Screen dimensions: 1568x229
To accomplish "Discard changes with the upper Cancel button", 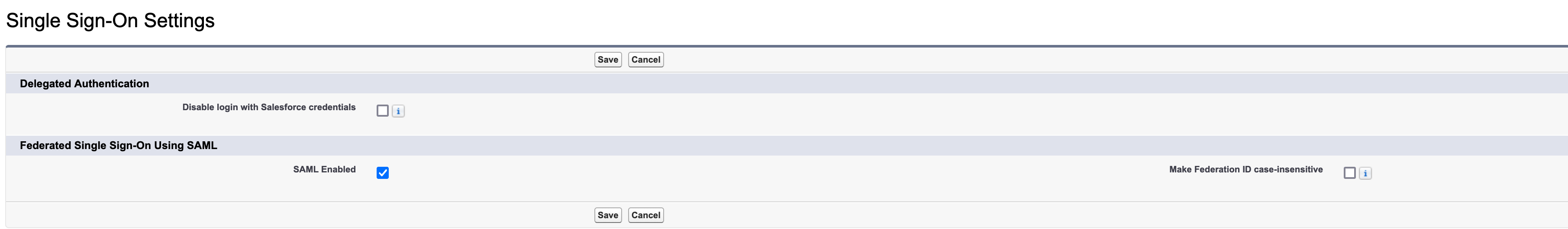I will (x=645, y=60).
